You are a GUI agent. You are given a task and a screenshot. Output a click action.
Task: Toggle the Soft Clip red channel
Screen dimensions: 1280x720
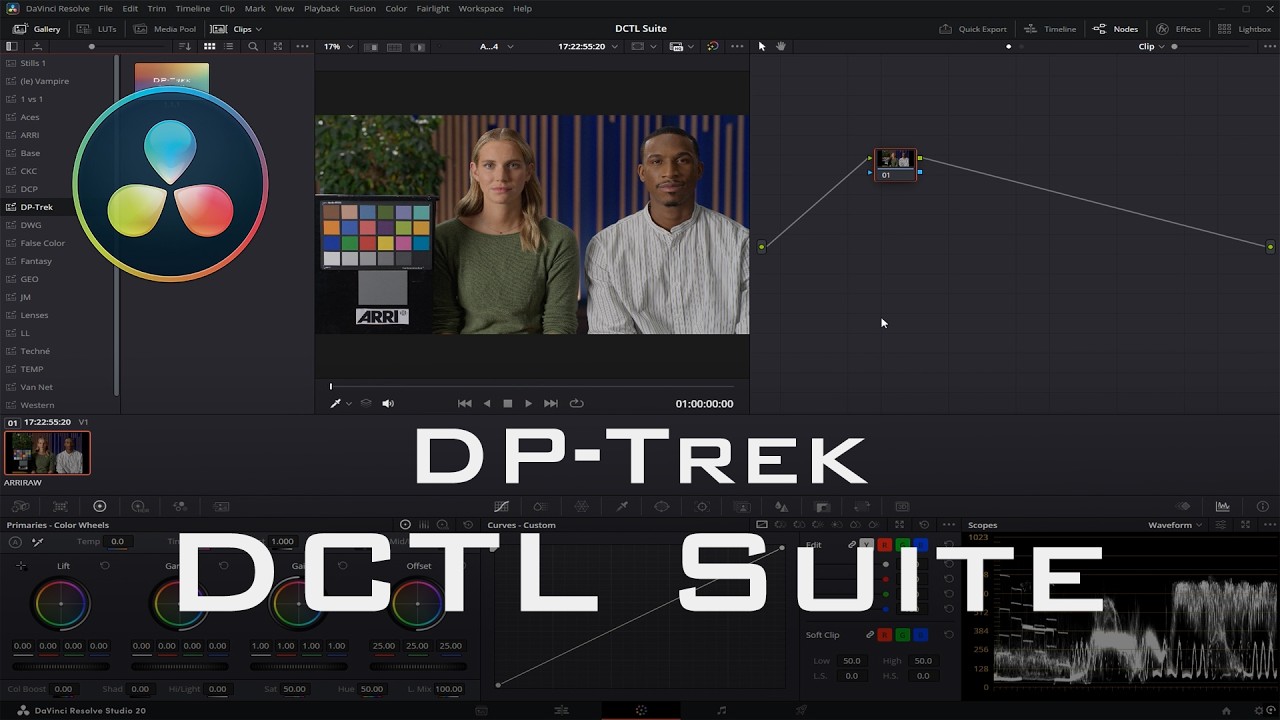884,635
